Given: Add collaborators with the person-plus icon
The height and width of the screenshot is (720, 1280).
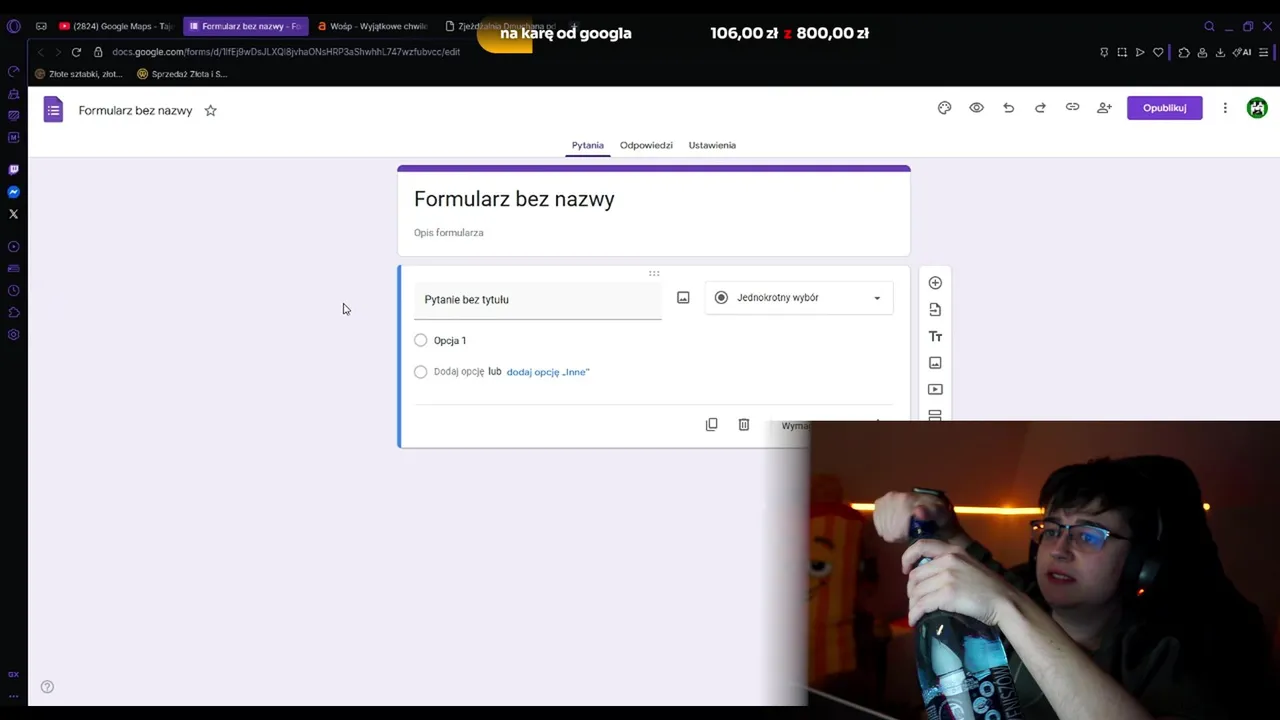Looking at the screenshot, I should [1104, 108].
